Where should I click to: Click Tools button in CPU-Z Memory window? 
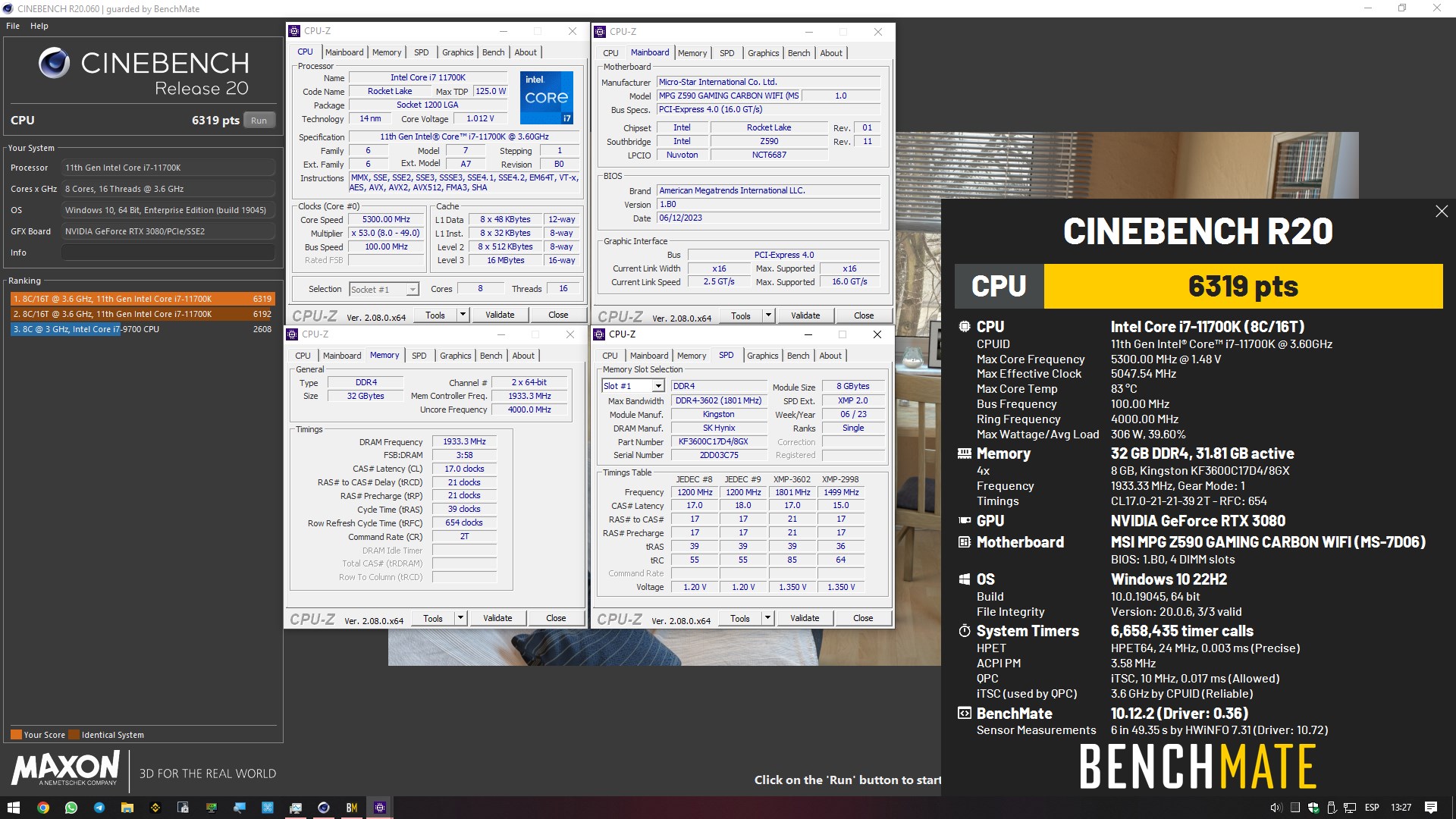[x=433, y=618]
